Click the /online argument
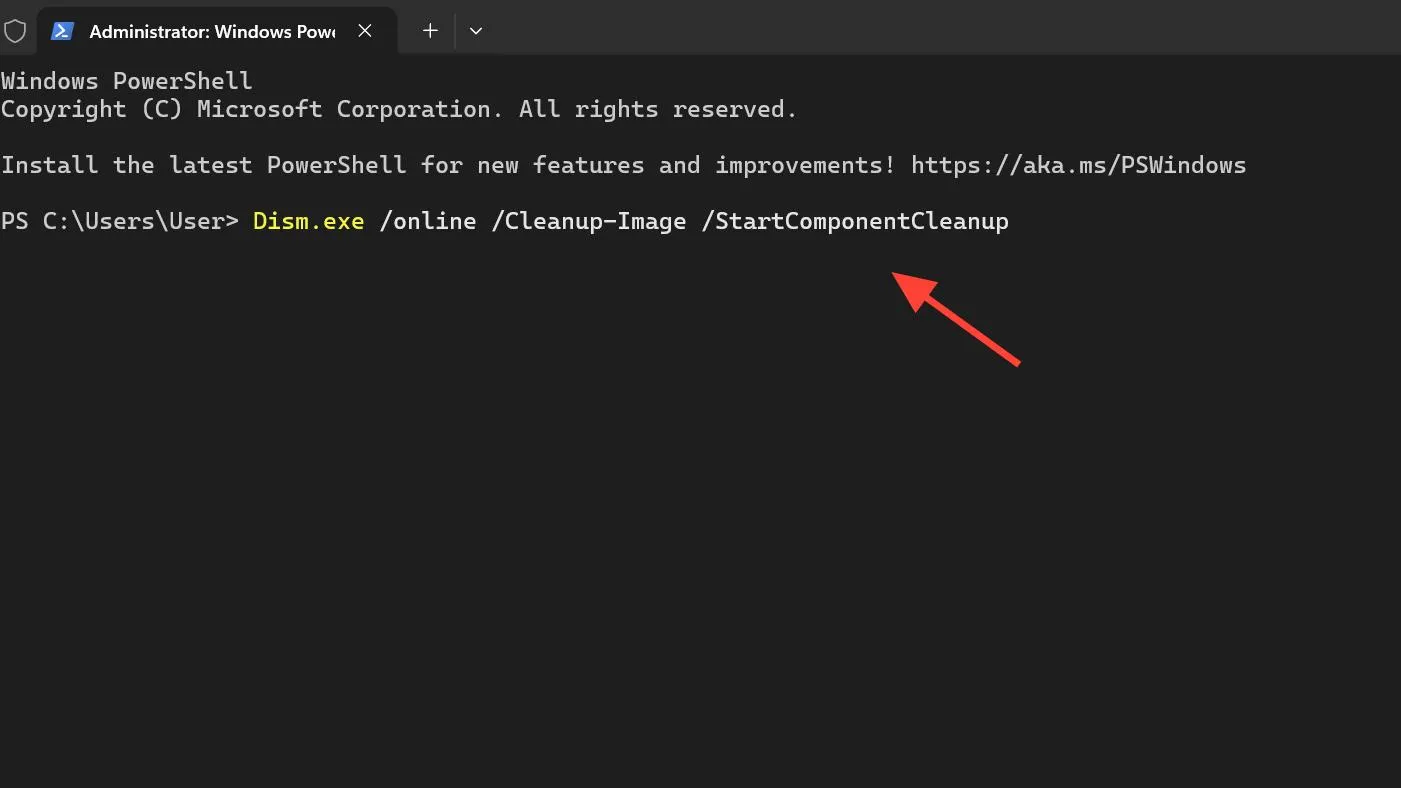 [428, 221]
